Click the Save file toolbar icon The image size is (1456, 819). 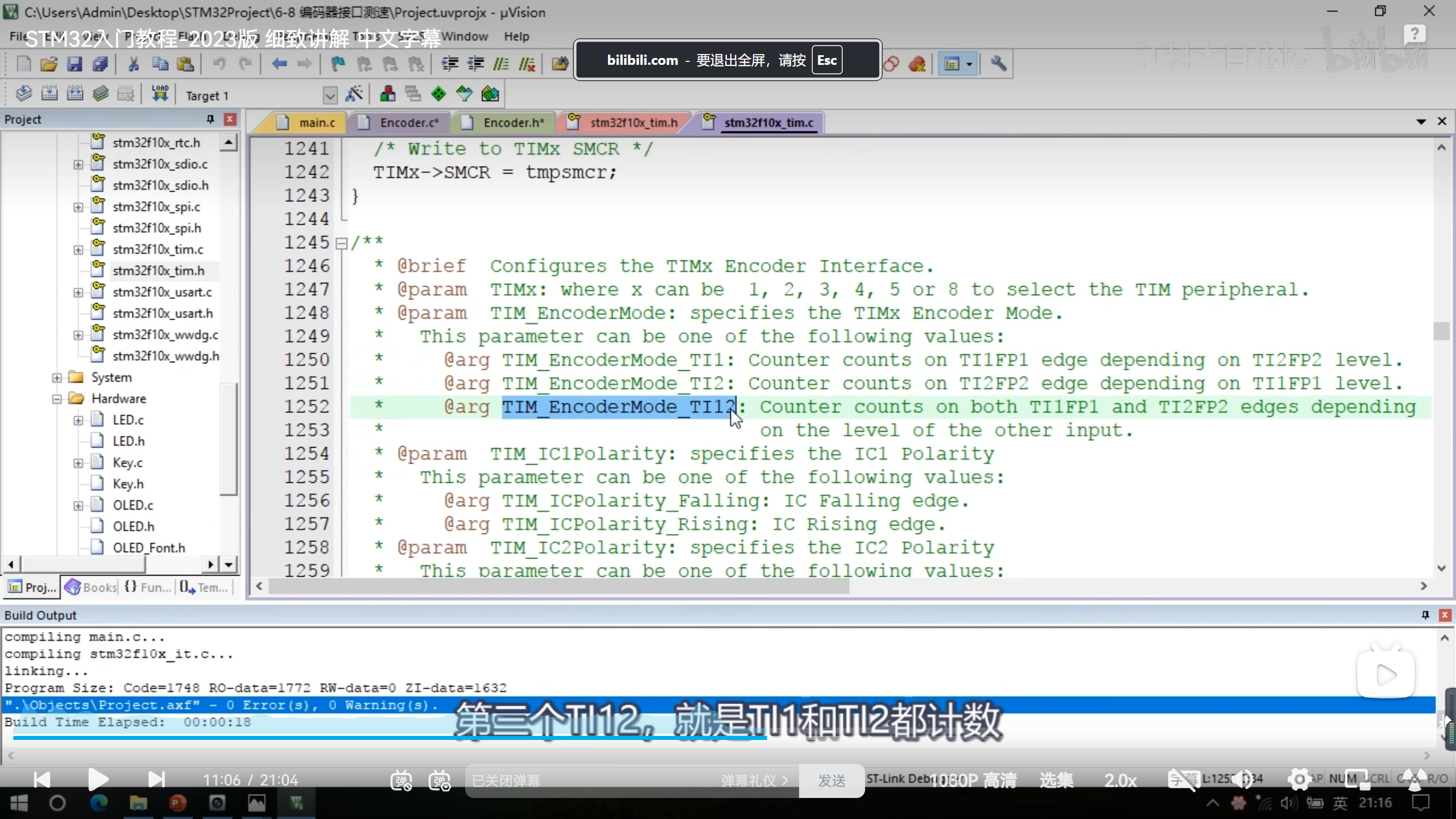pos(75,64)
